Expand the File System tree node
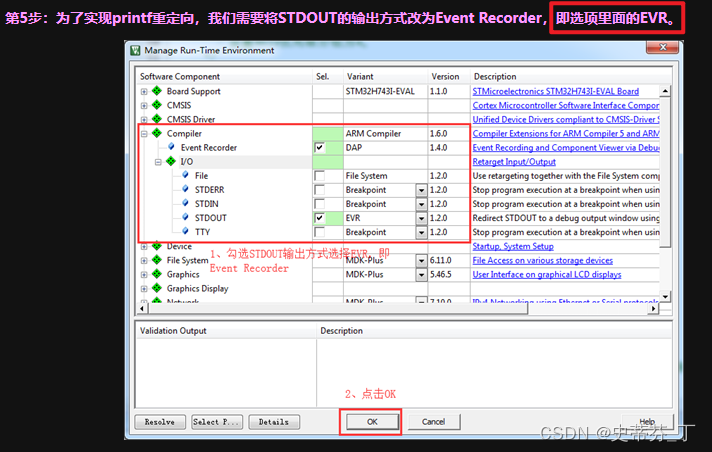Image resolution: width=712 pixels, height=452 pixels. 144,260
